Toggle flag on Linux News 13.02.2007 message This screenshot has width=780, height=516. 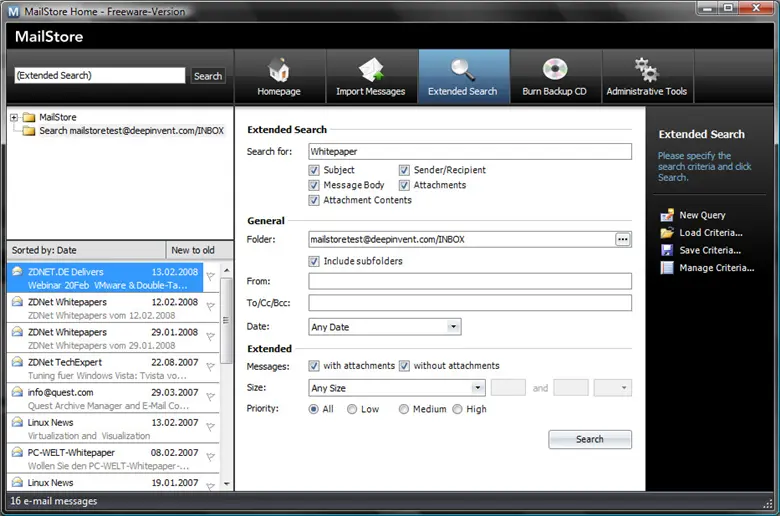[x=211, y=427]
